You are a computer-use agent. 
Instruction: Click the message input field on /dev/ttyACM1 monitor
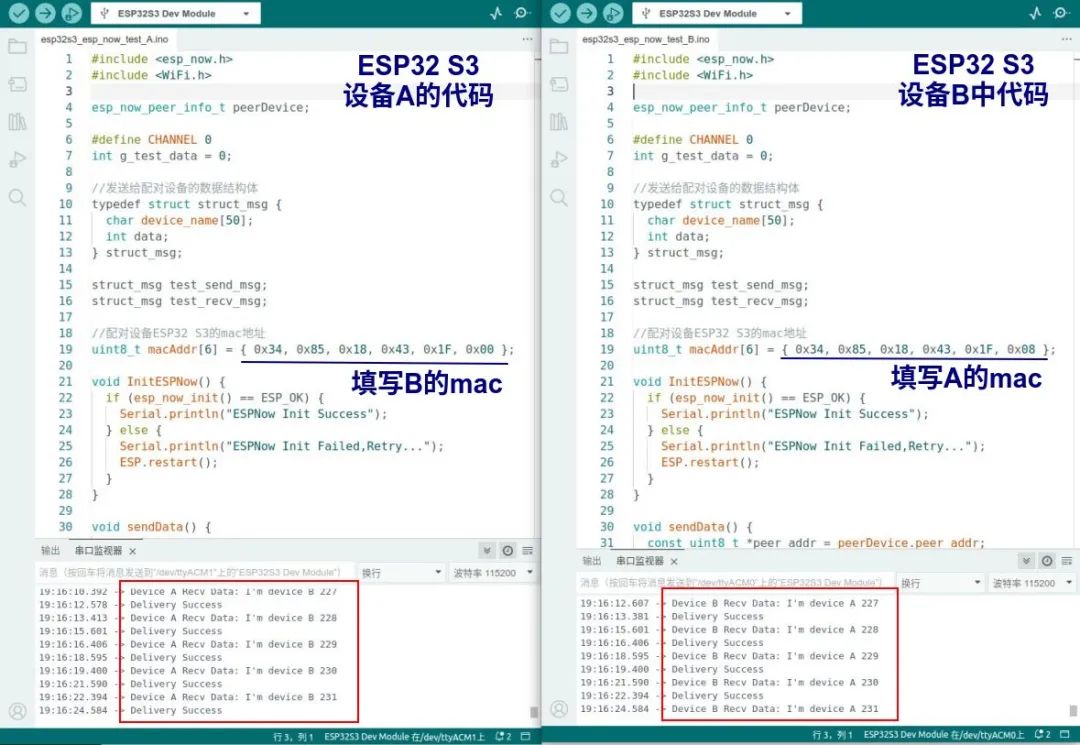(195, 573)
